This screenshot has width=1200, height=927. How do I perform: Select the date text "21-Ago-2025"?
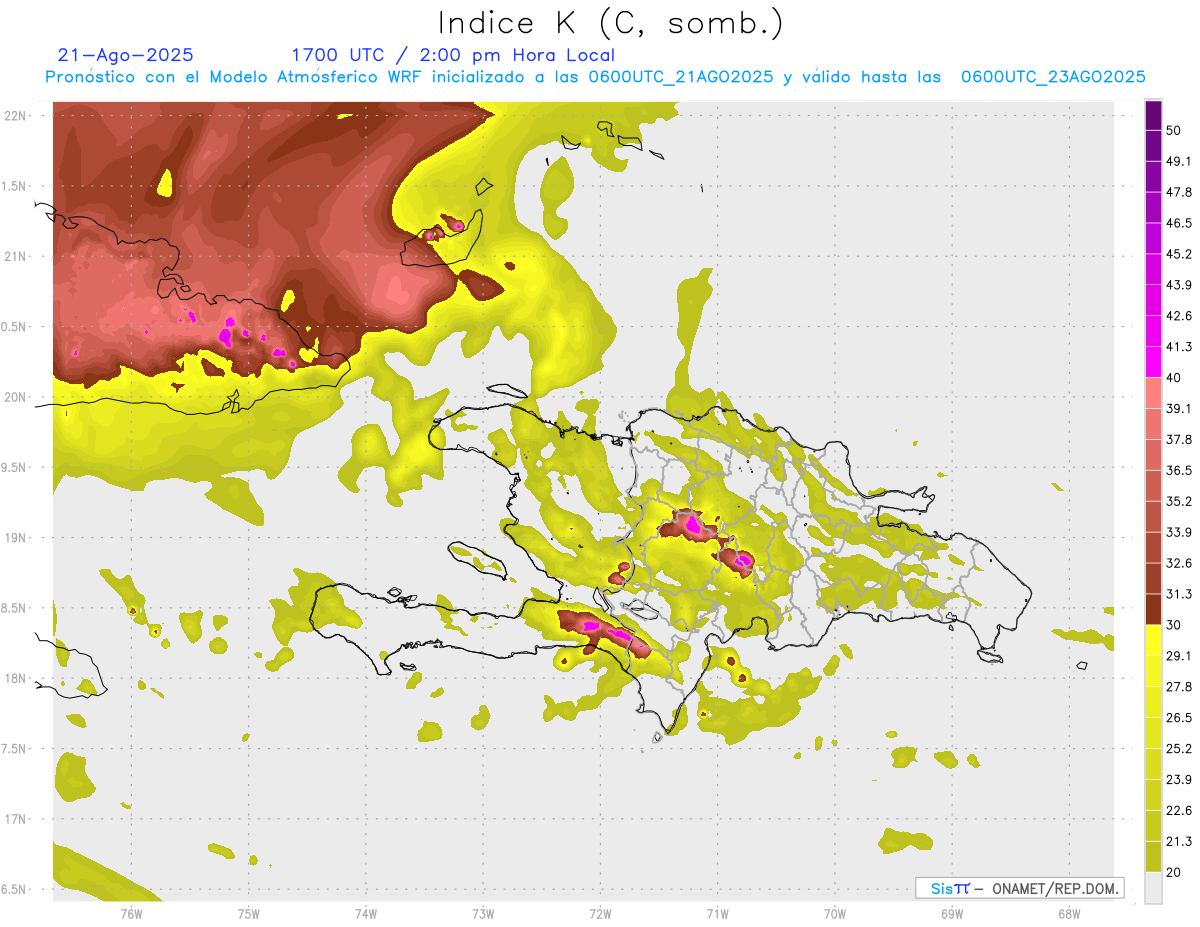126,55
